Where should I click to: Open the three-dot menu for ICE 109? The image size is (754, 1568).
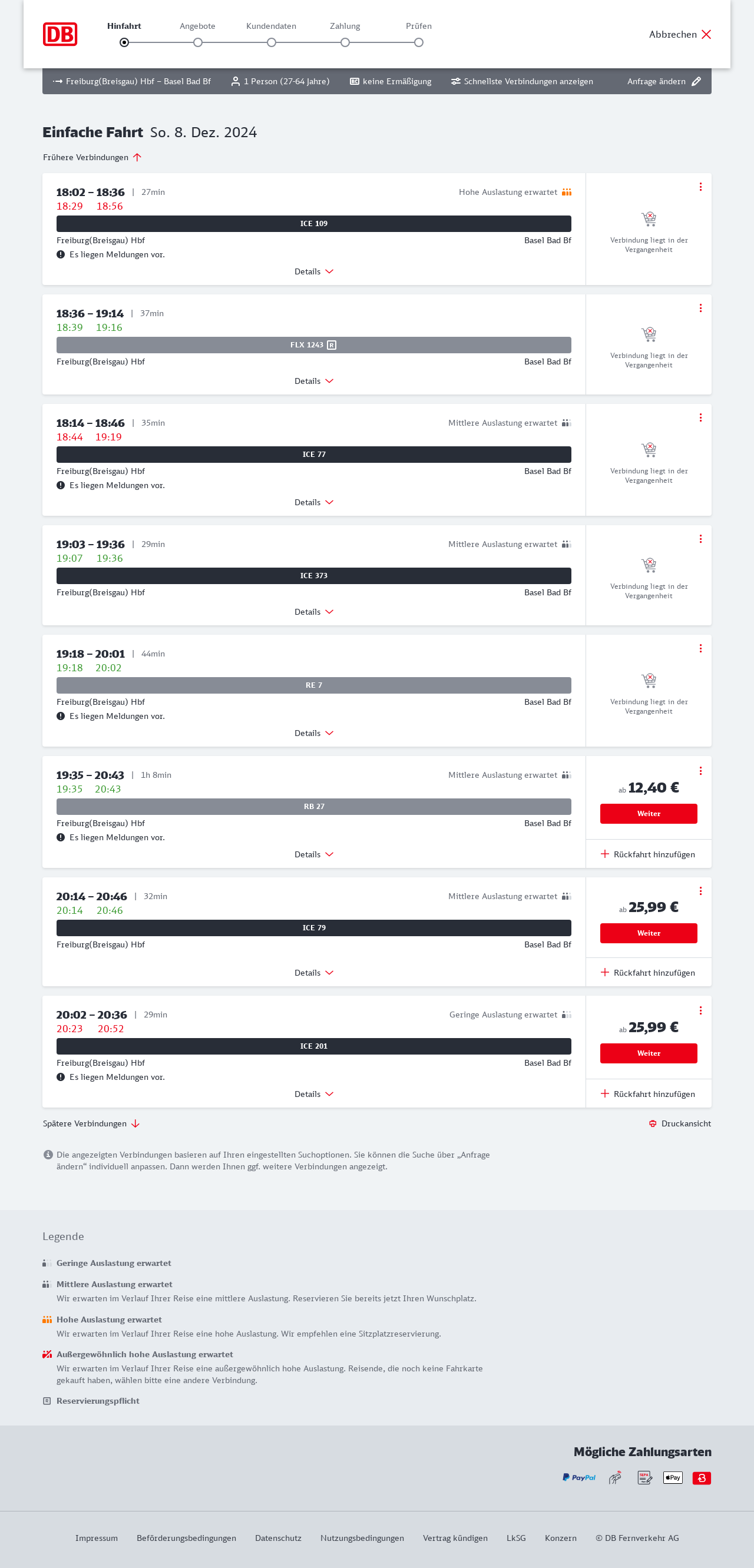tap(700, 187)
